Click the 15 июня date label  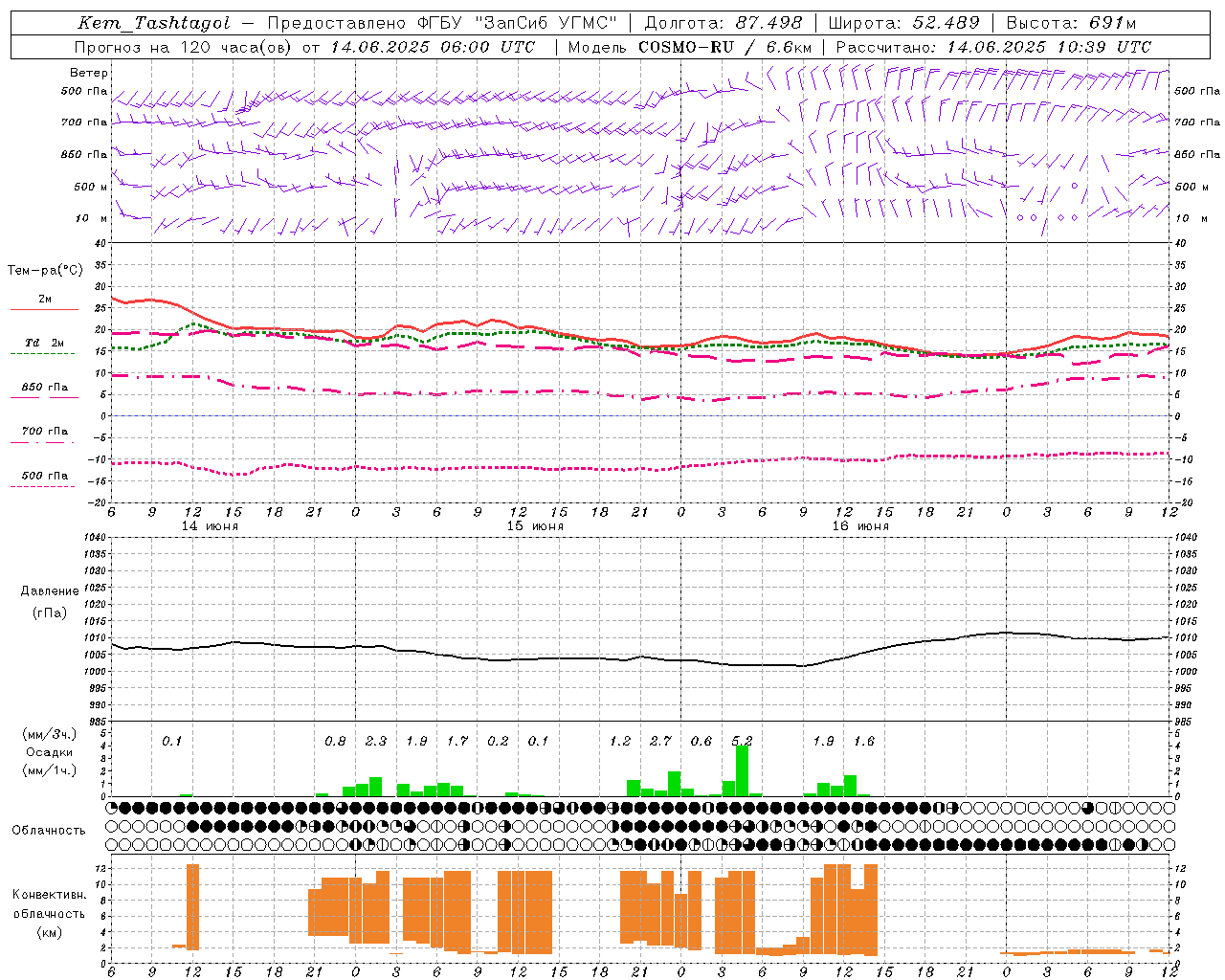point(535,526)
